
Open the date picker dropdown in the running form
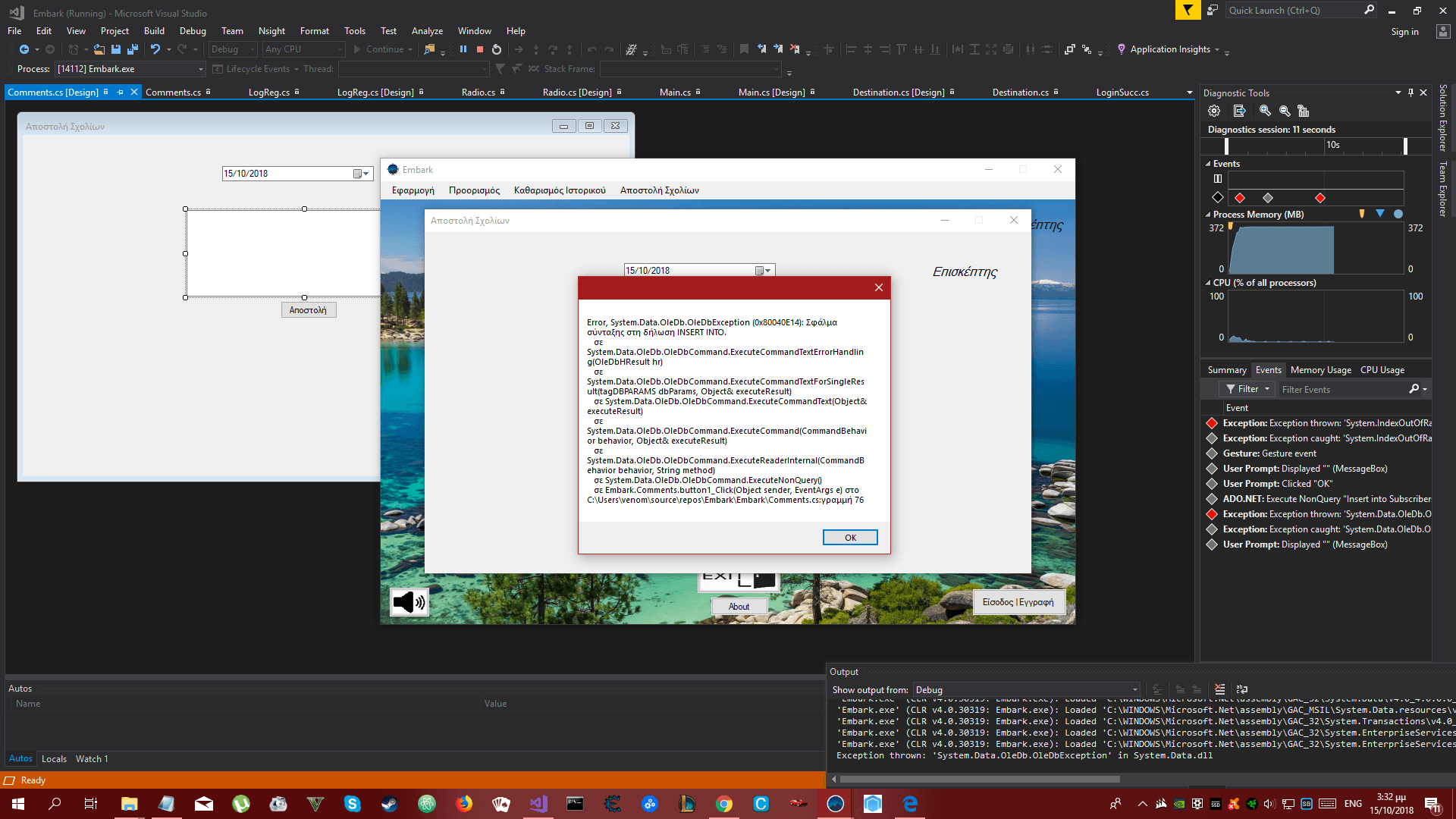[x=767, y=271]
